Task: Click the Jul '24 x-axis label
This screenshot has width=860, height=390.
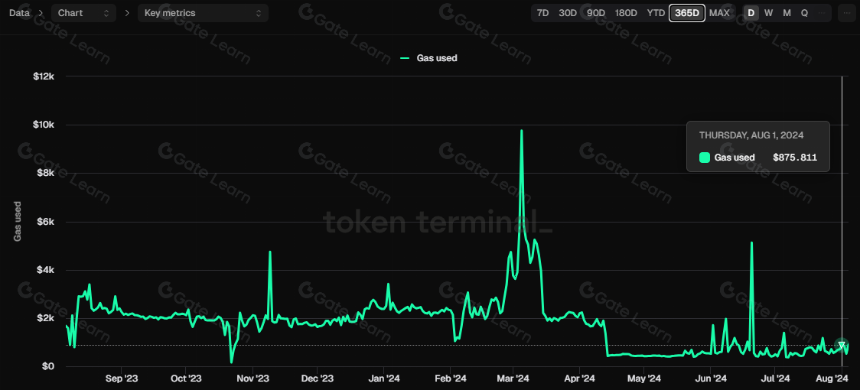Action: [x=776, y=378]
